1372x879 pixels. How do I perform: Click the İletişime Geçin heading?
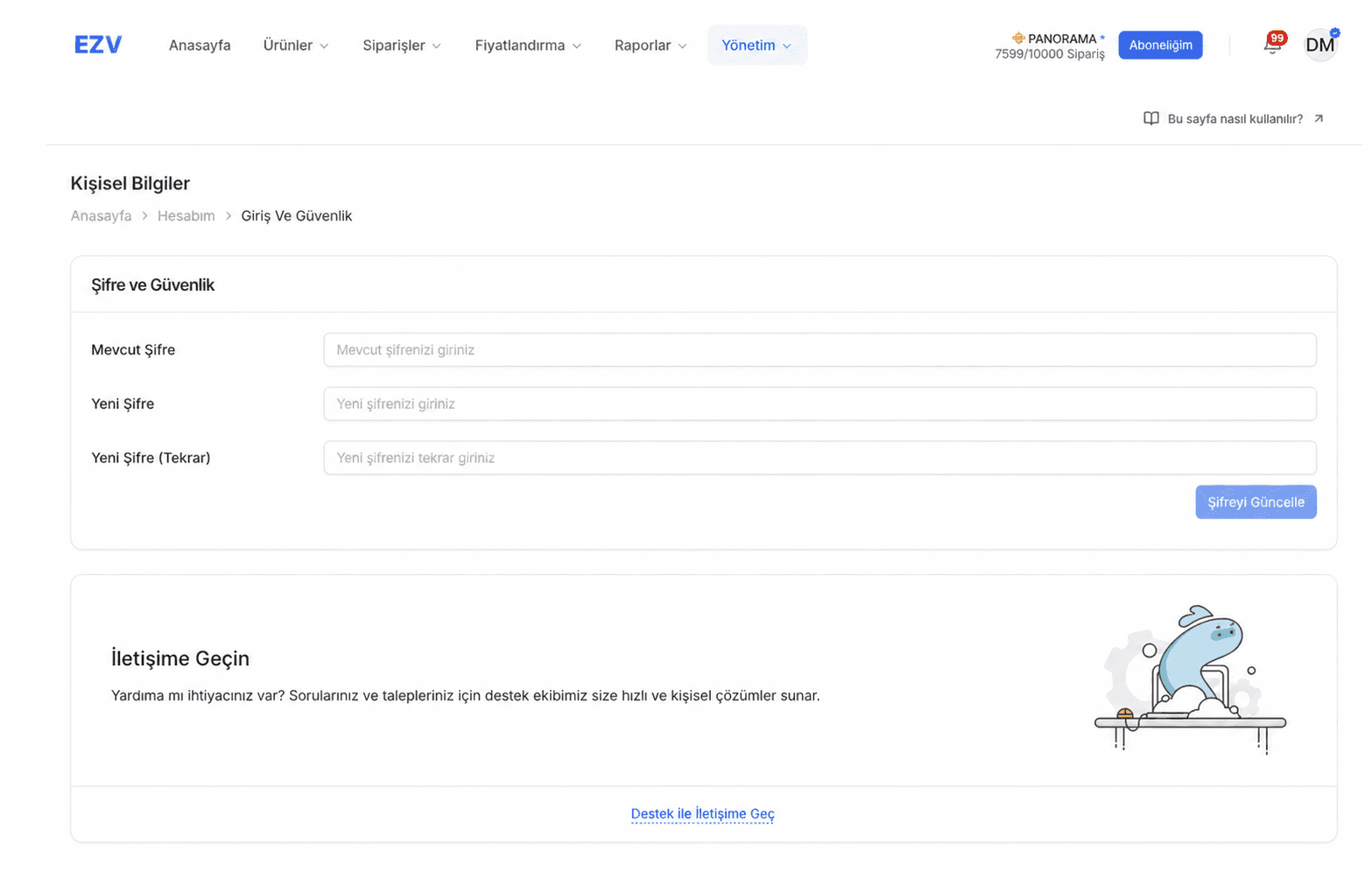(x=180, y=658)
